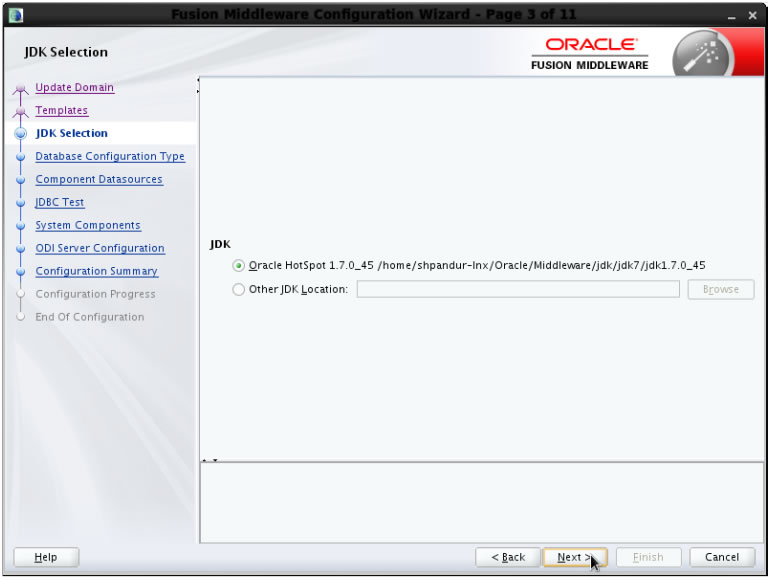This screenshot has height=580, width=773.
Task: Click the End Of Configuration label
Action: 90,317
